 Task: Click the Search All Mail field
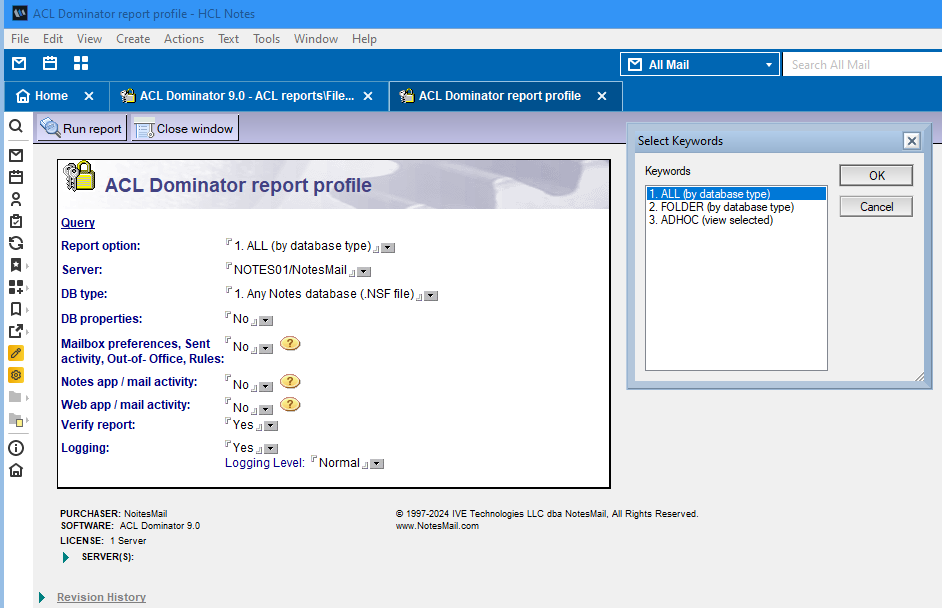pos(860,65)
